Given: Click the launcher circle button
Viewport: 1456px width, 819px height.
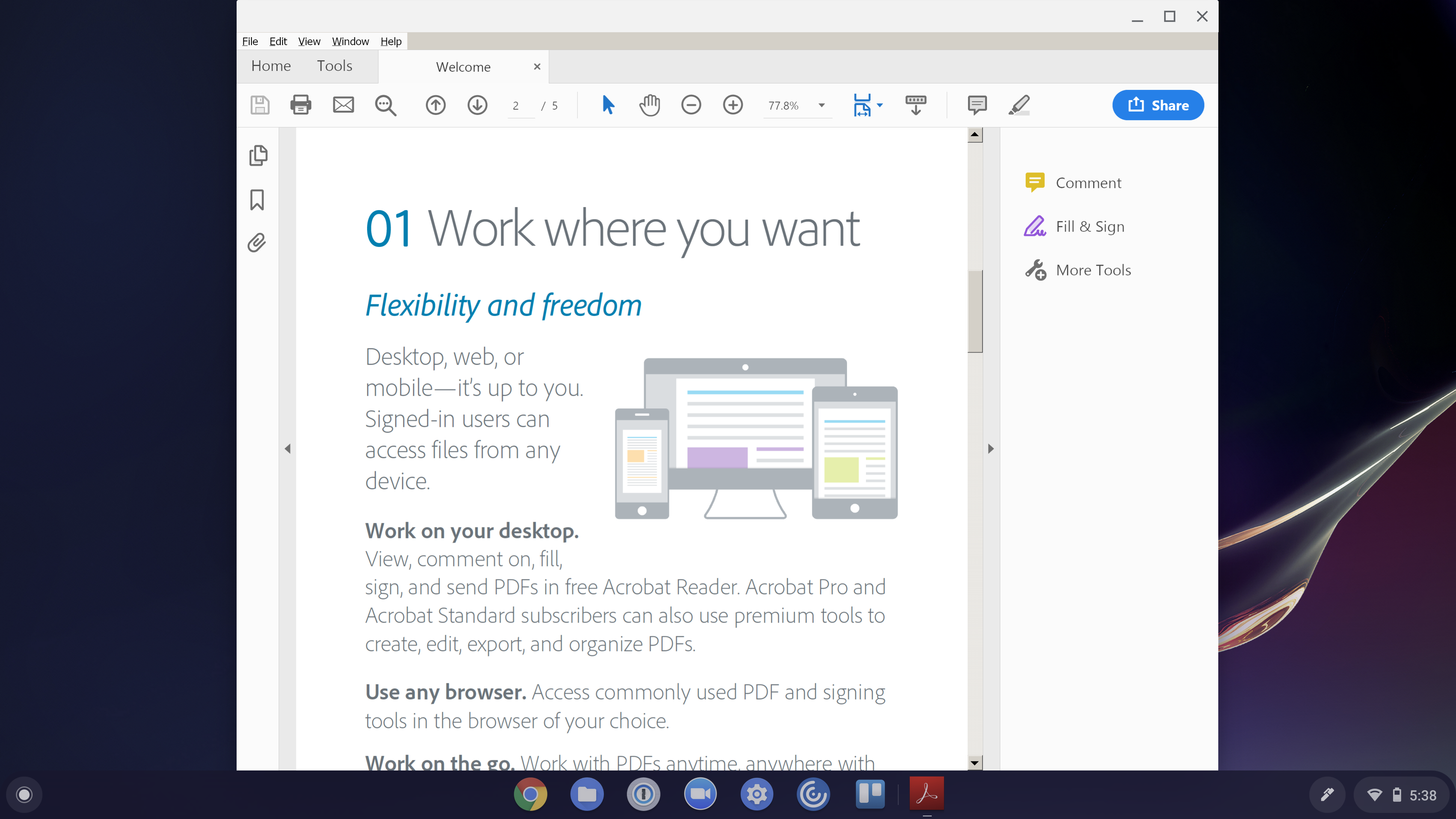Looking at the screenshot, I should [x=24, y=795].
